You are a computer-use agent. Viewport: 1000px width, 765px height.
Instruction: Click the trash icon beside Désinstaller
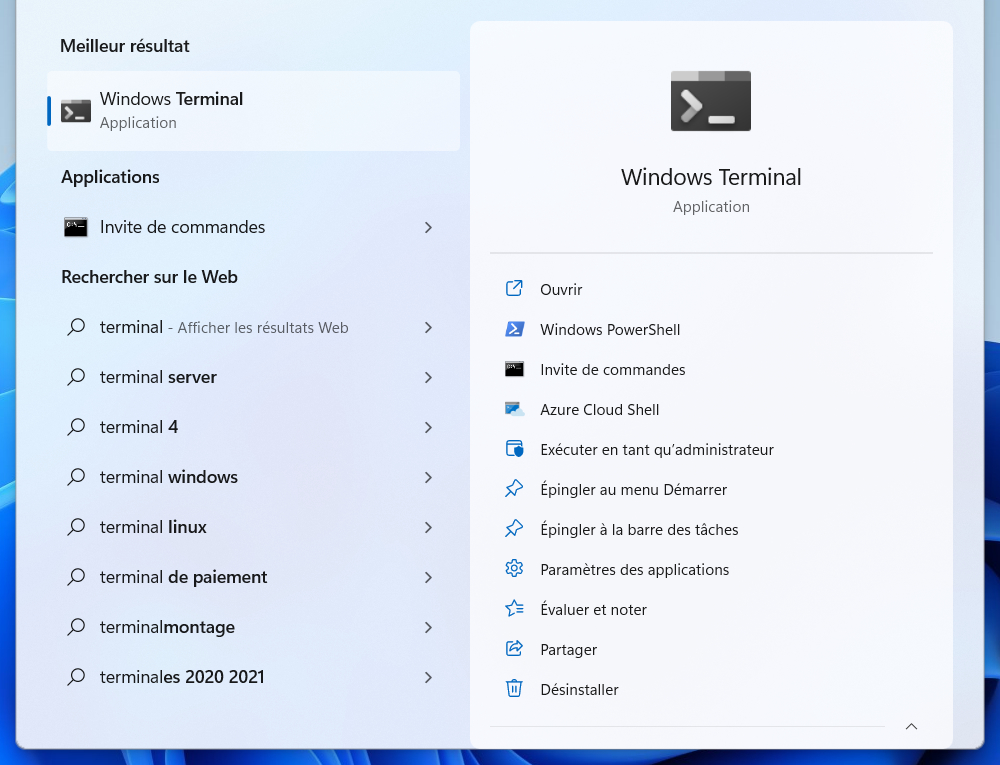pos(514,688)
